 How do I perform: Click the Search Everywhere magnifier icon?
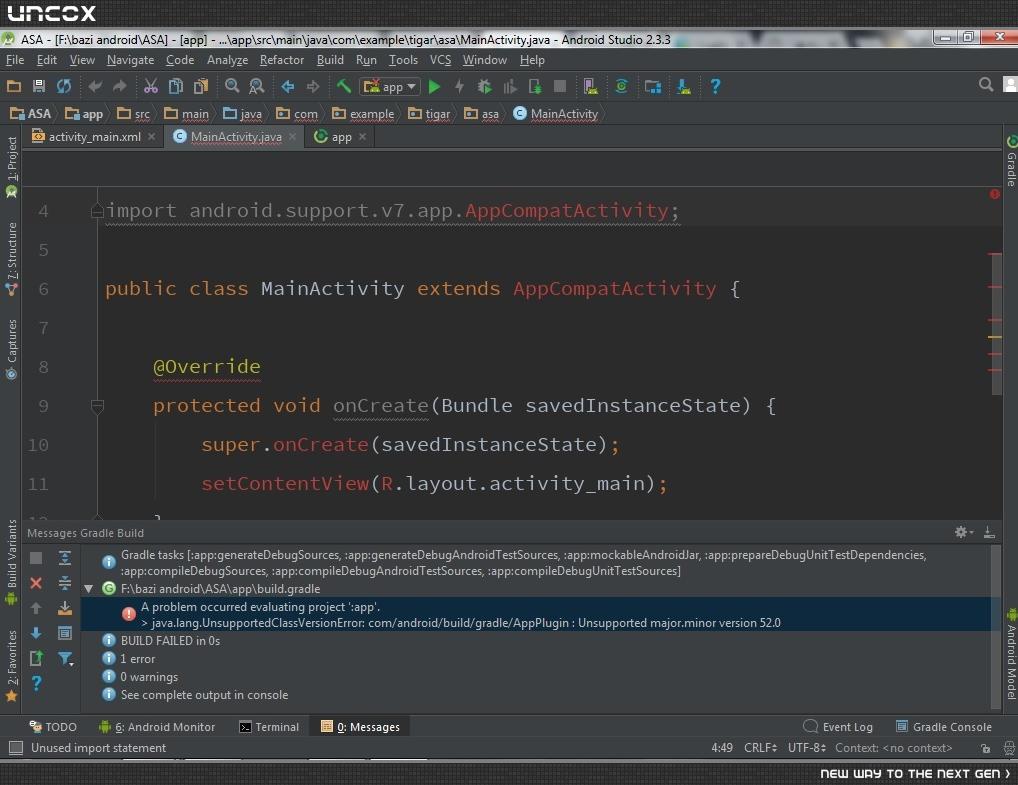click(986, 84)
